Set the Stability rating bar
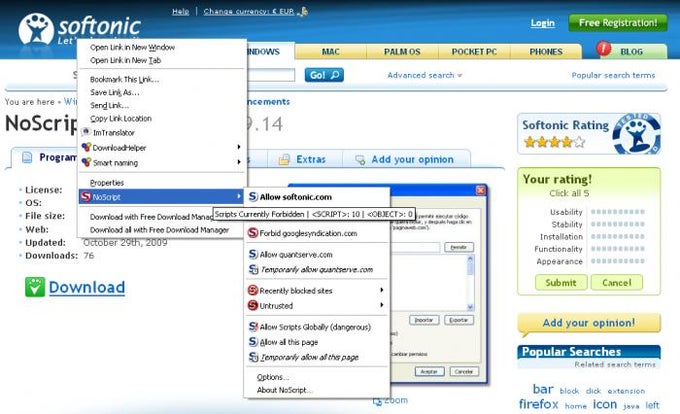Image resolution: width=680 pixels, height=414 pixels. click(618, 224)
